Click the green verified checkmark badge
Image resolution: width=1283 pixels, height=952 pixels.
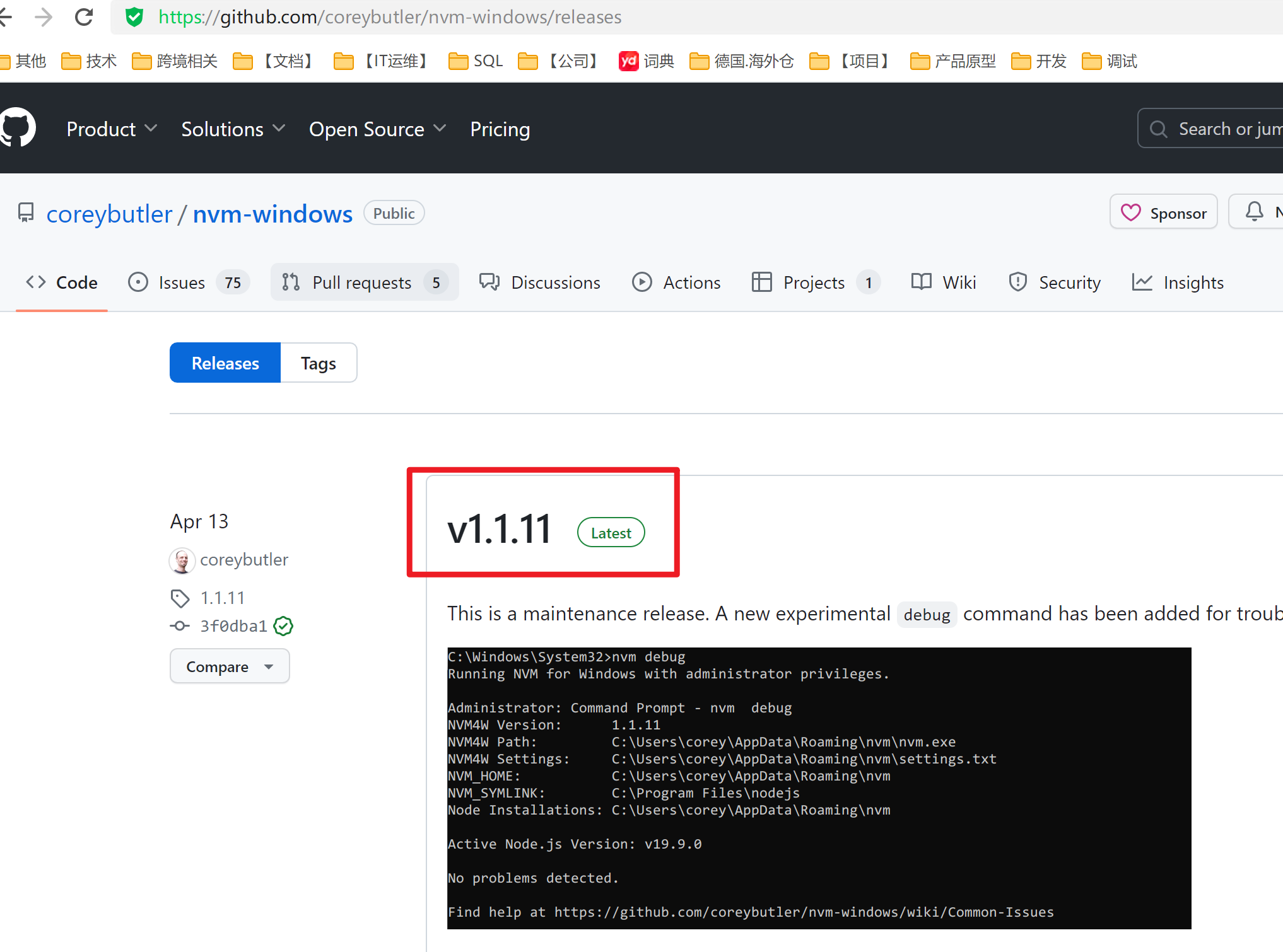tap(283, 626)
